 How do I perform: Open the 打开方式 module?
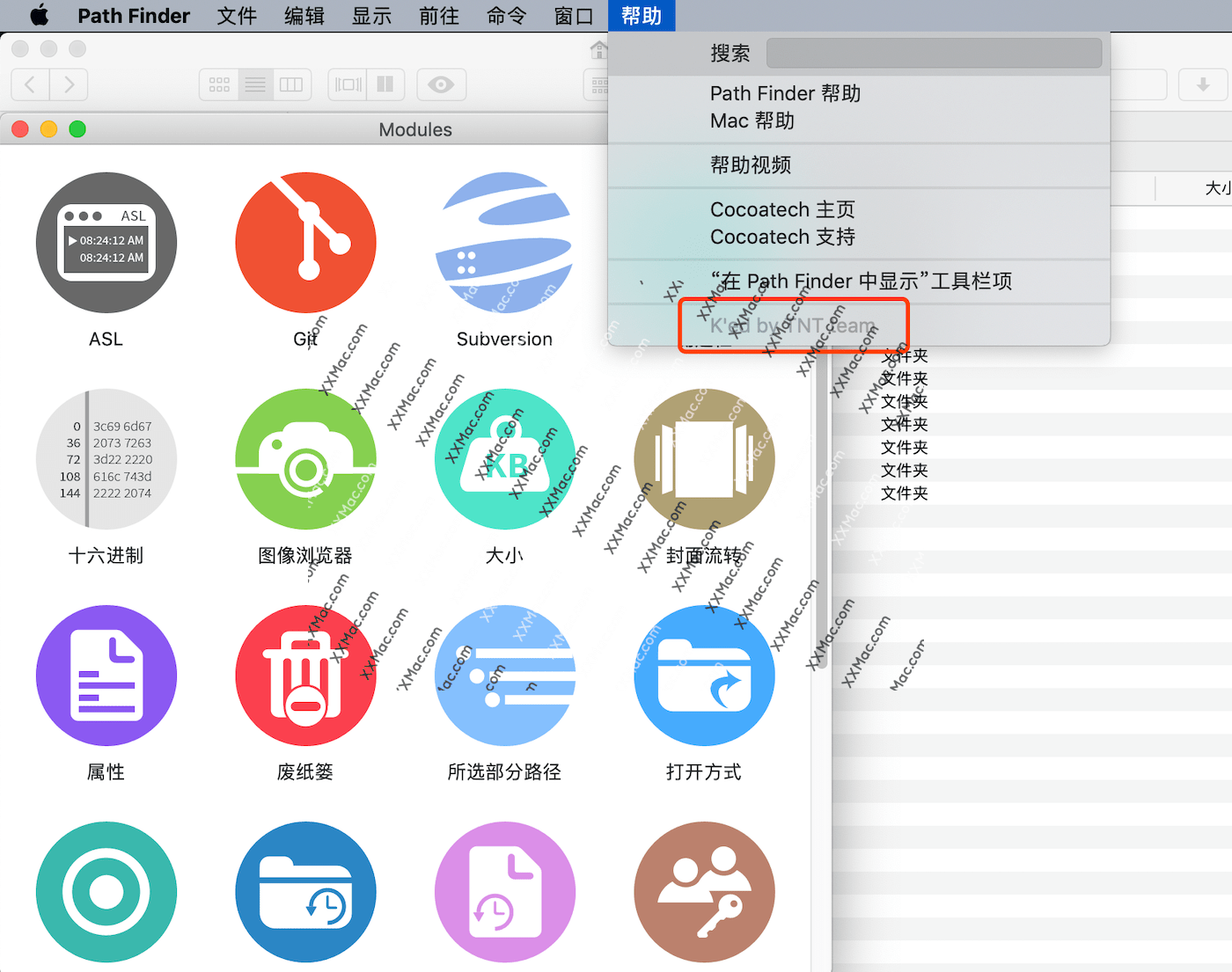[x=704, y=675]
